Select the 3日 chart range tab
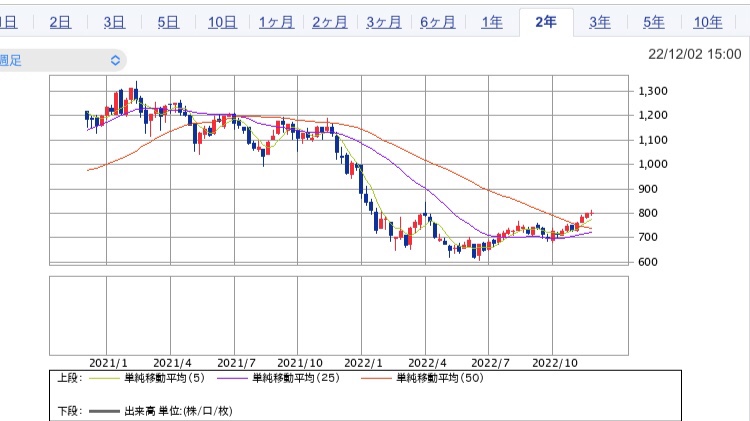The image size is (750, 421). click(114, 22)
